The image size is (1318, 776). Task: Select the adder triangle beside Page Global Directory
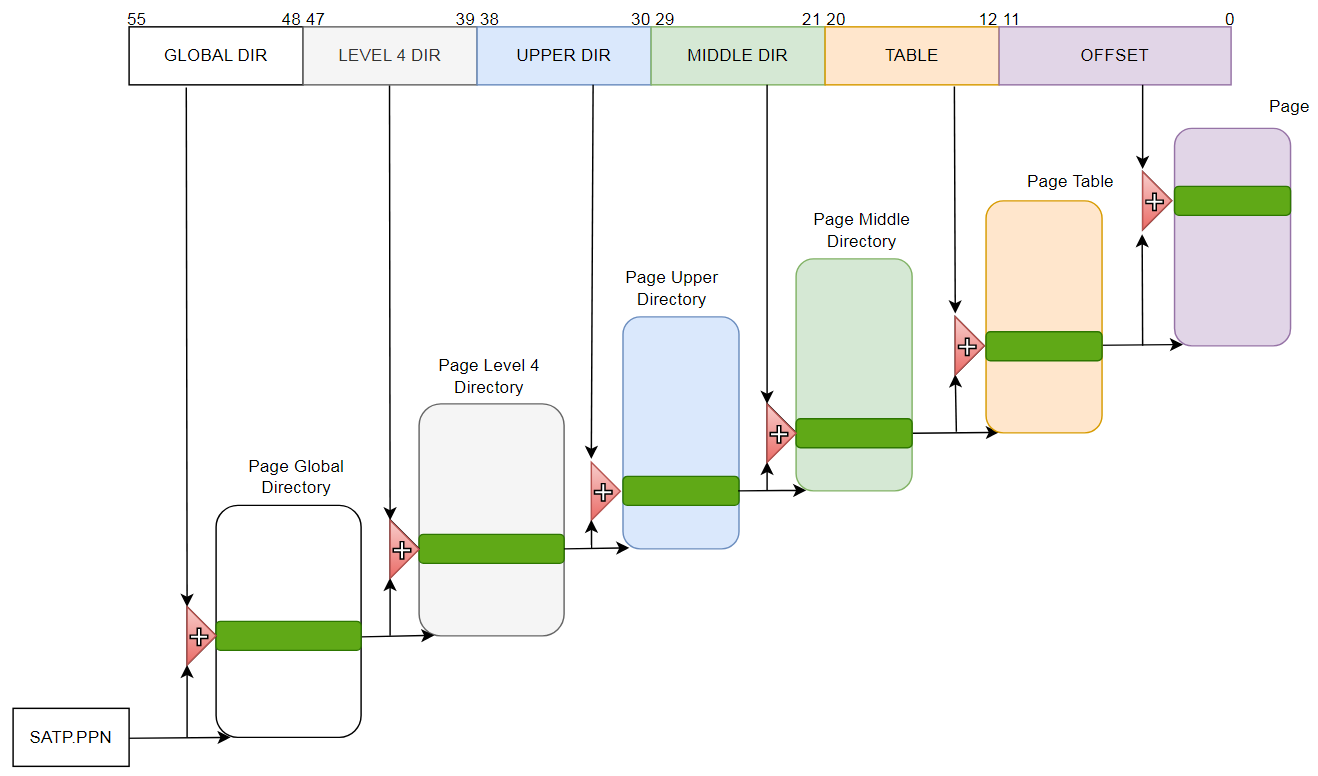(200, 636)
